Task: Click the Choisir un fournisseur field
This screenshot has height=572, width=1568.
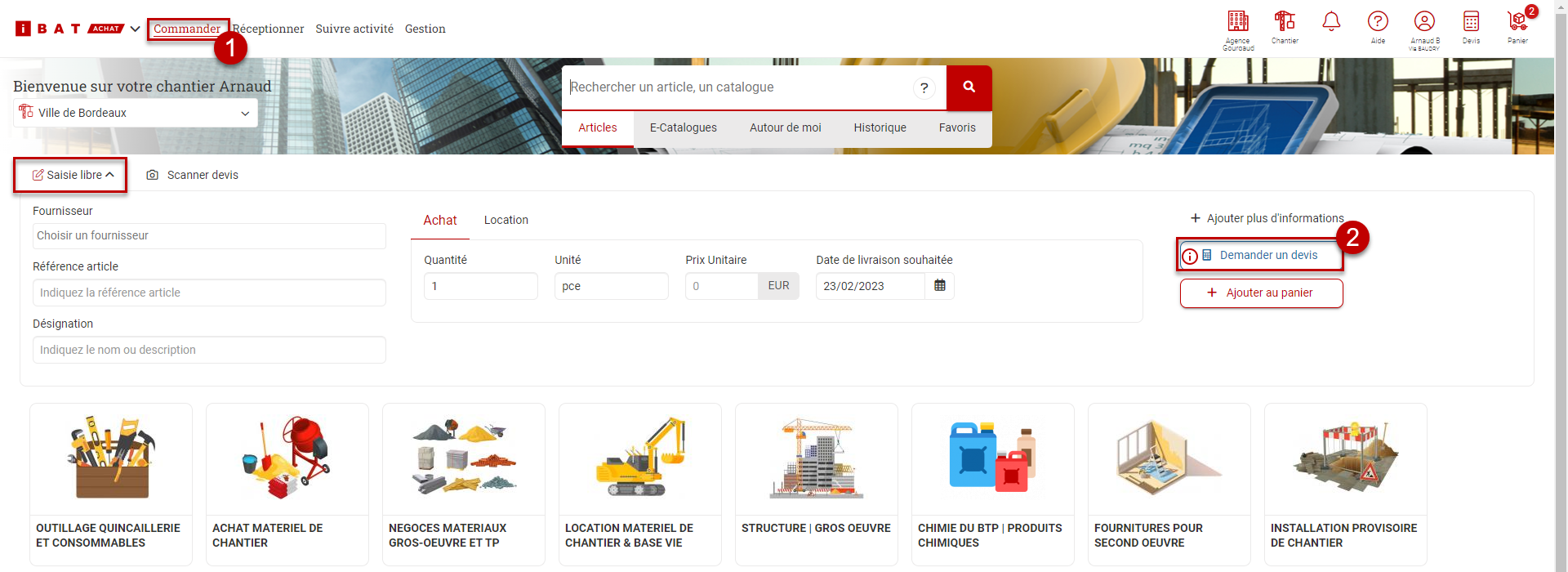Action: coord(209,236)
